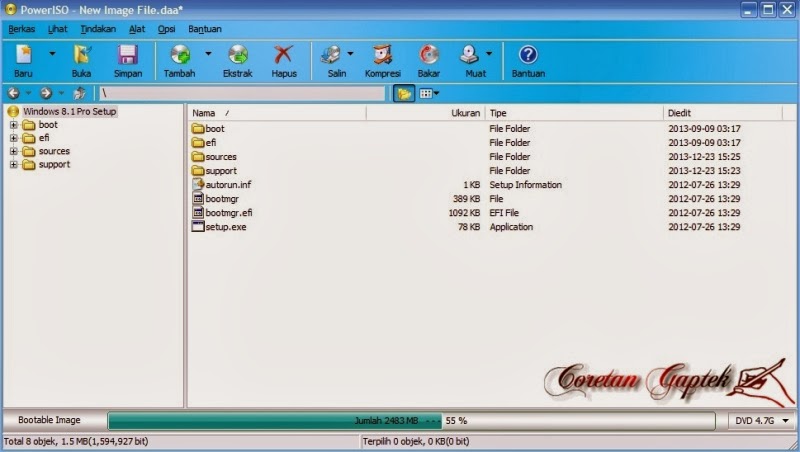Click the efi folder icon in file list
Viewport: 800px width, 452px height.
[198, 142]
